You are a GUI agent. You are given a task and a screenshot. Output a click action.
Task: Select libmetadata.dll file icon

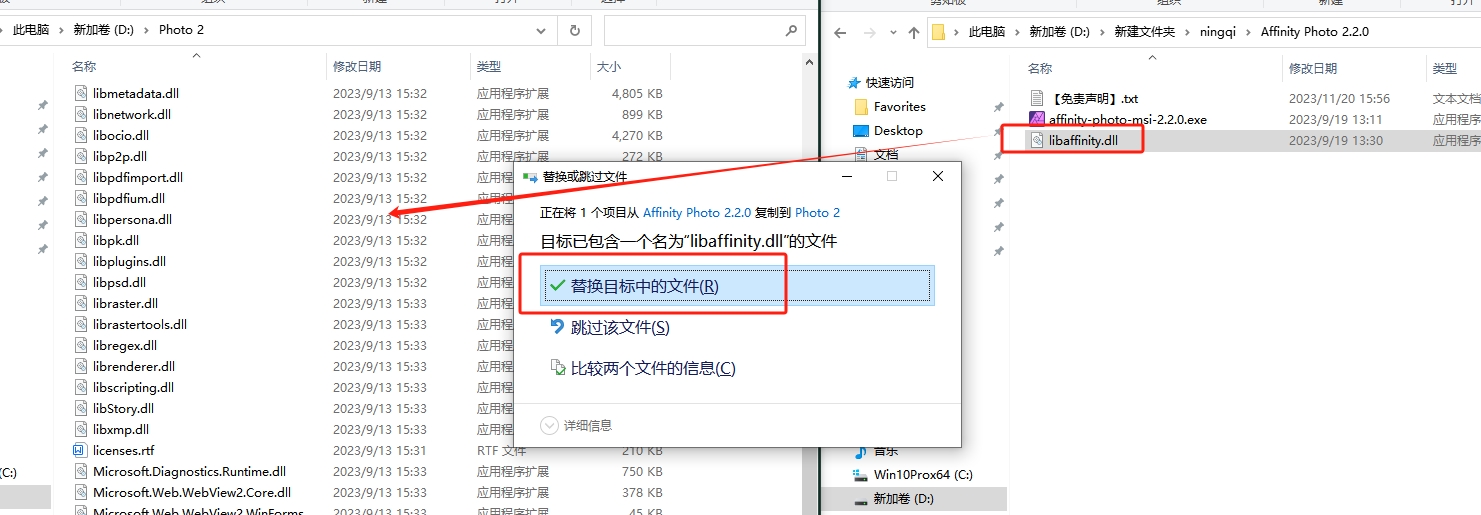(81, 93)
